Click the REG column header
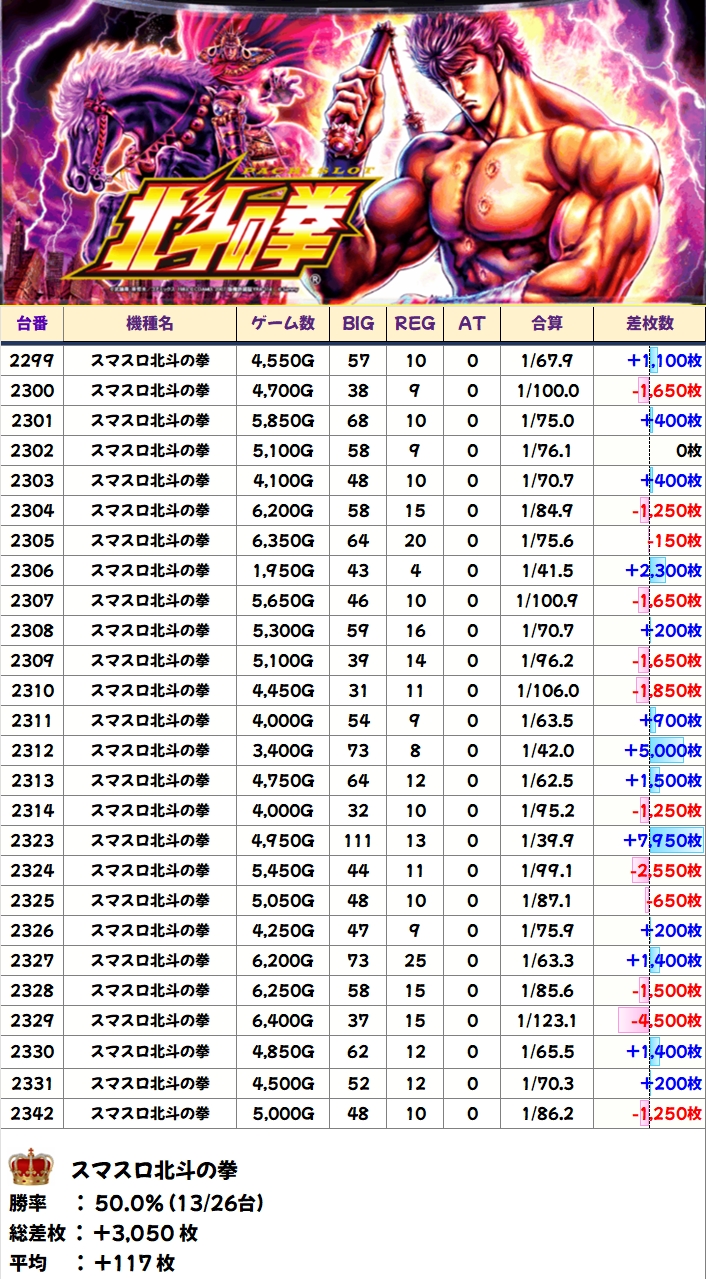 coord(414,324)
